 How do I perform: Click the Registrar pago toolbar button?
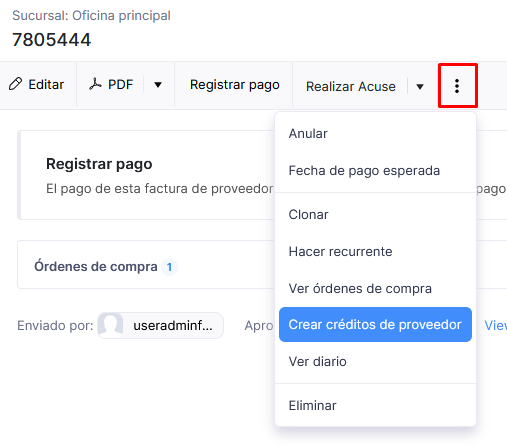pos(234,85)
